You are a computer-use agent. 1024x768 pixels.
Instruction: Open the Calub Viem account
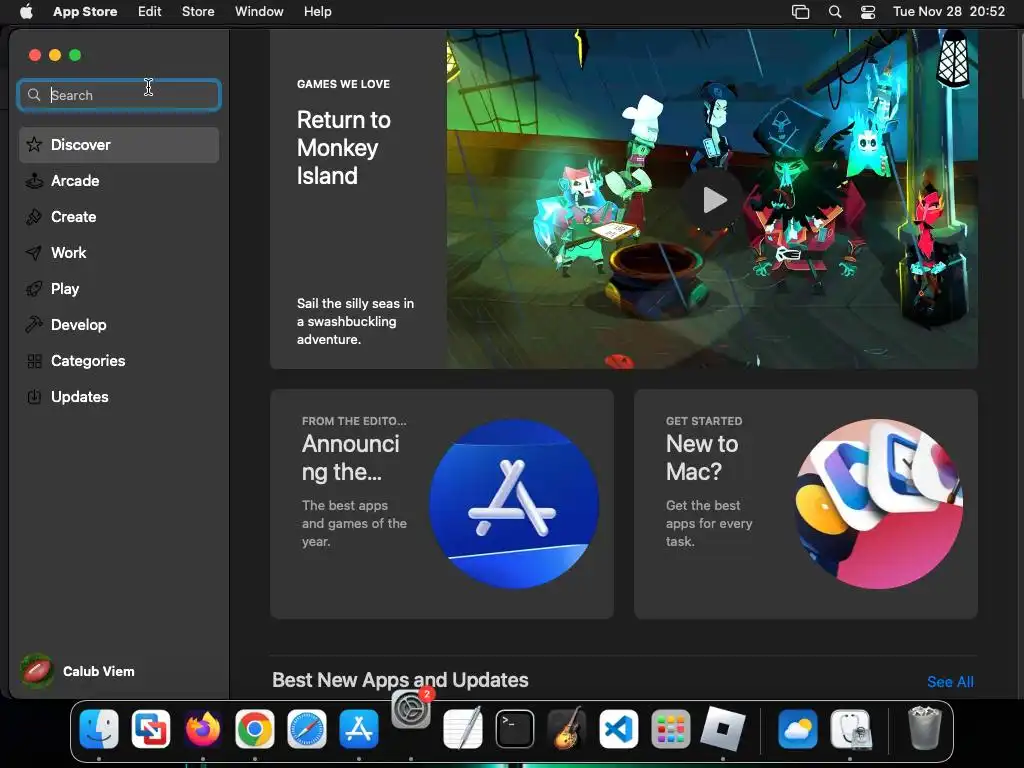pyautogui.click(x=78, y=671)
